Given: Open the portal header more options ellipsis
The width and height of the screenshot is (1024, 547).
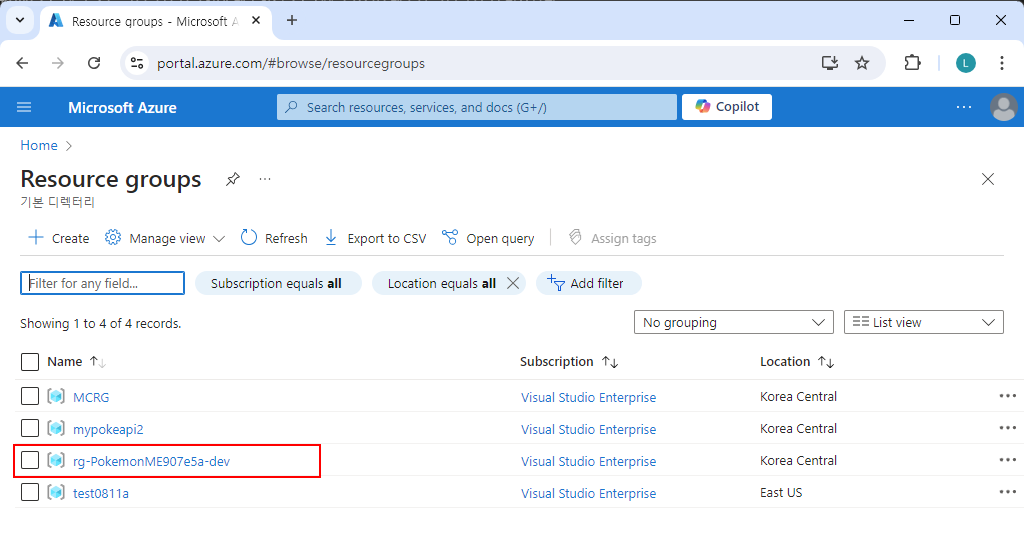Looking at the screenshot, I should (x=964, y=107).
